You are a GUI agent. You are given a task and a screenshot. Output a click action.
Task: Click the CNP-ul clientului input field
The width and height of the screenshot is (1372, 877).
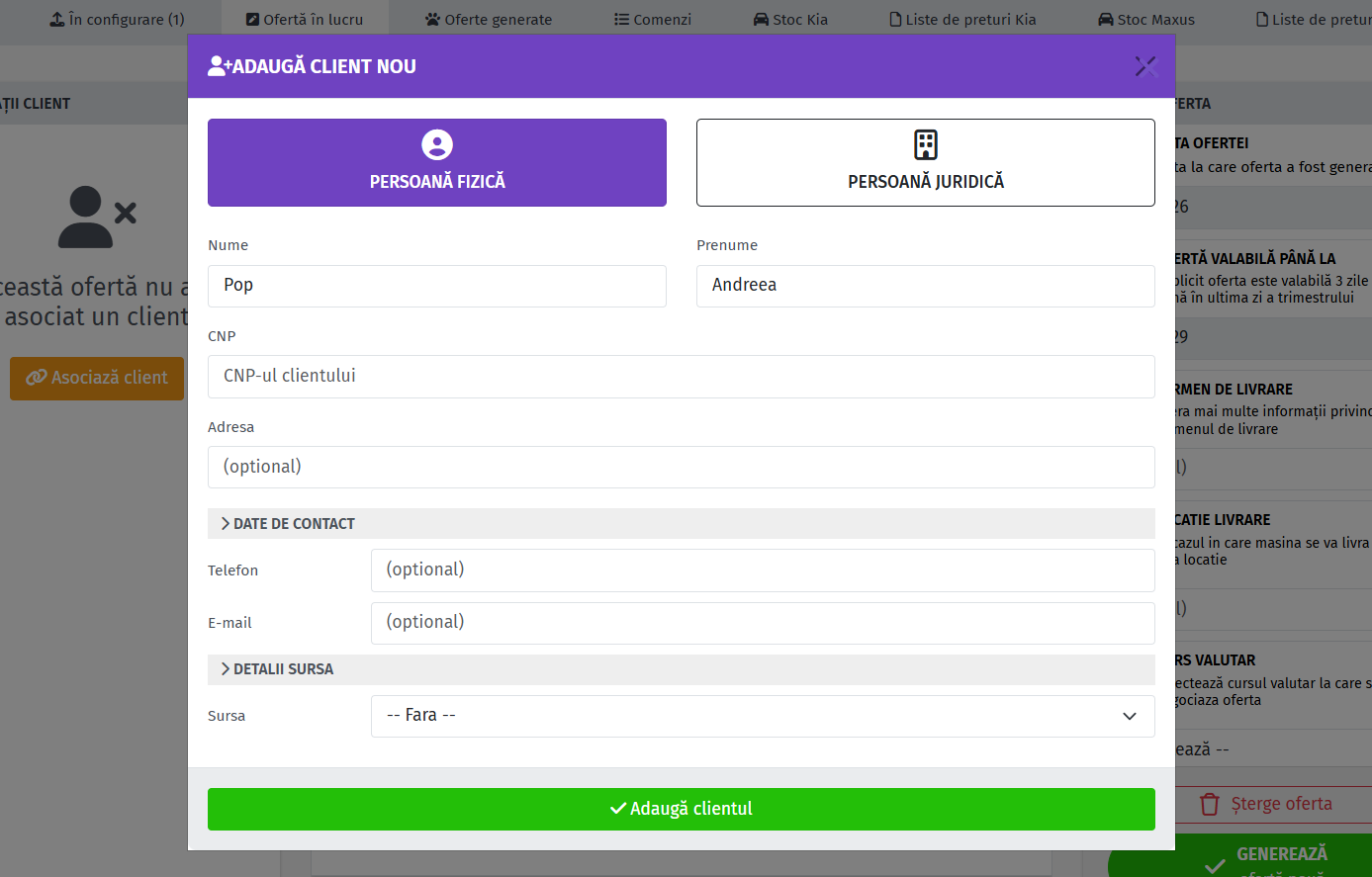click(682, 377)
